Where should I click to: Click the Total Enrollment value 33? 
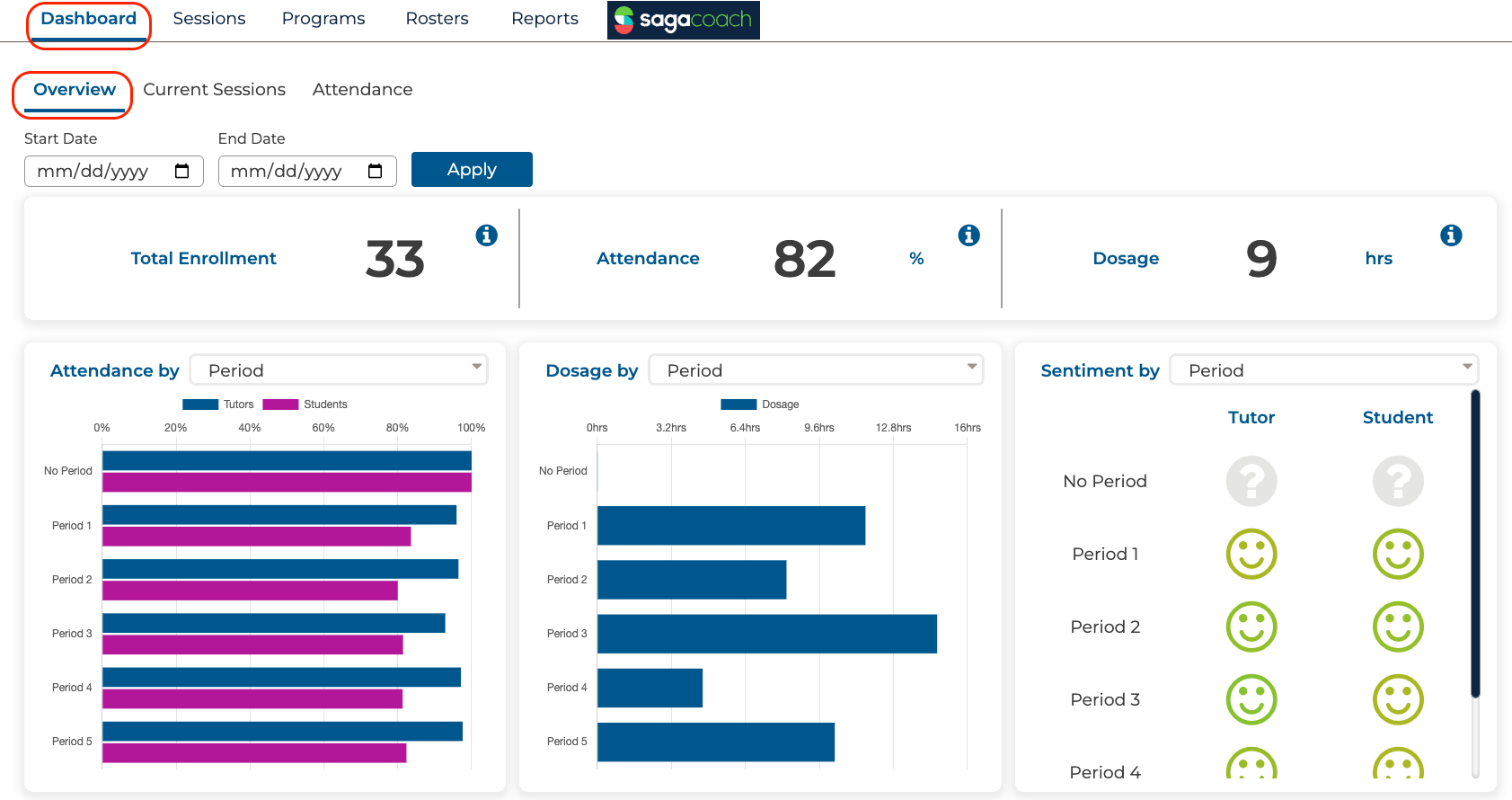[395, 259]
